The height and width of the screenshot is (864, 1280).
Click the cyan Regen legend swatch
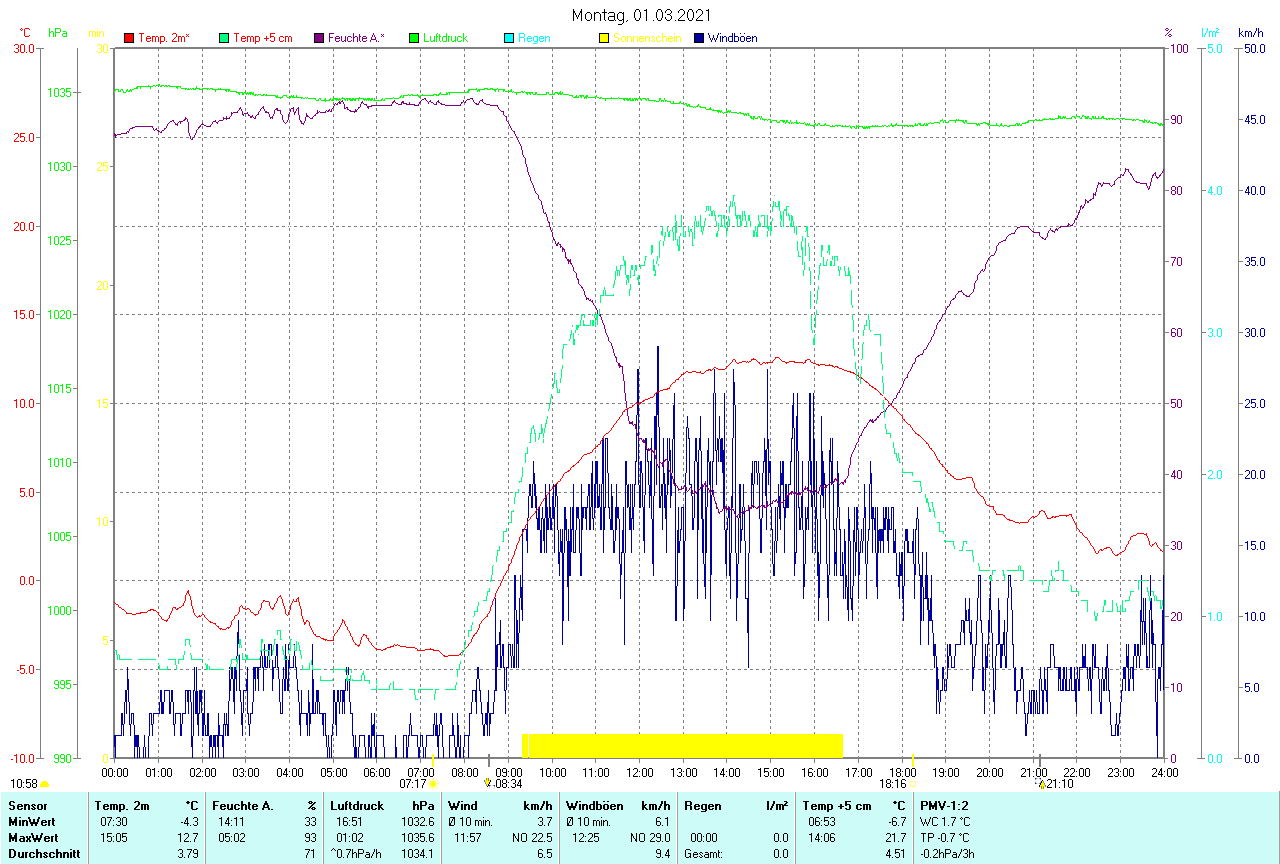coord(509,38)
